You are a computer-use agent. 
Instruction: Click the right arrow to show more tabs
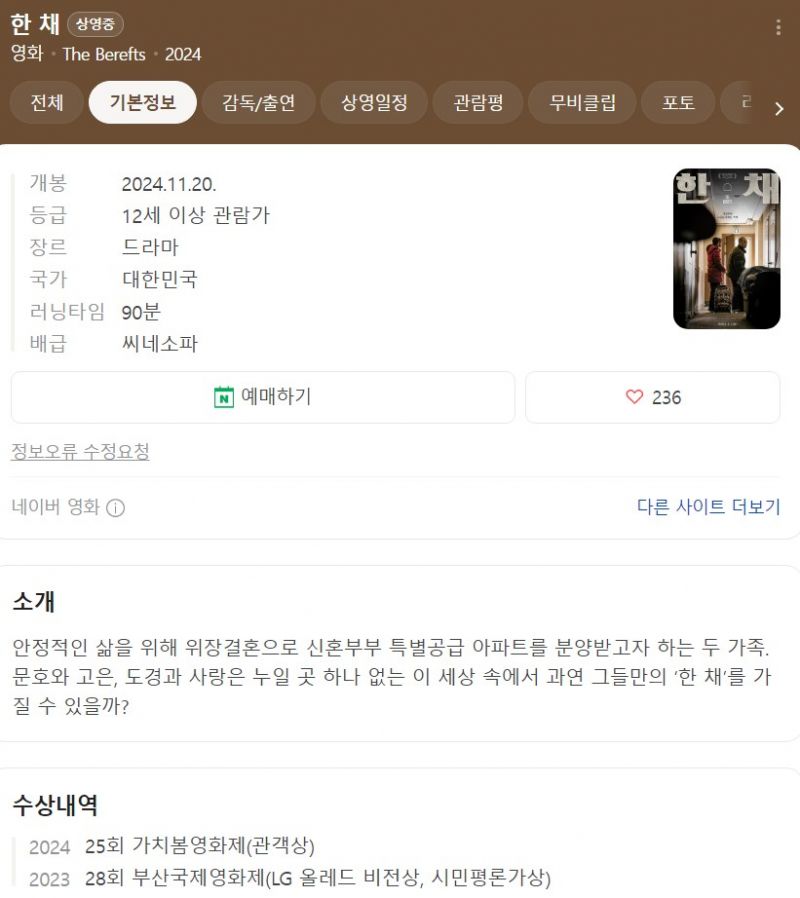click(779, 109)
